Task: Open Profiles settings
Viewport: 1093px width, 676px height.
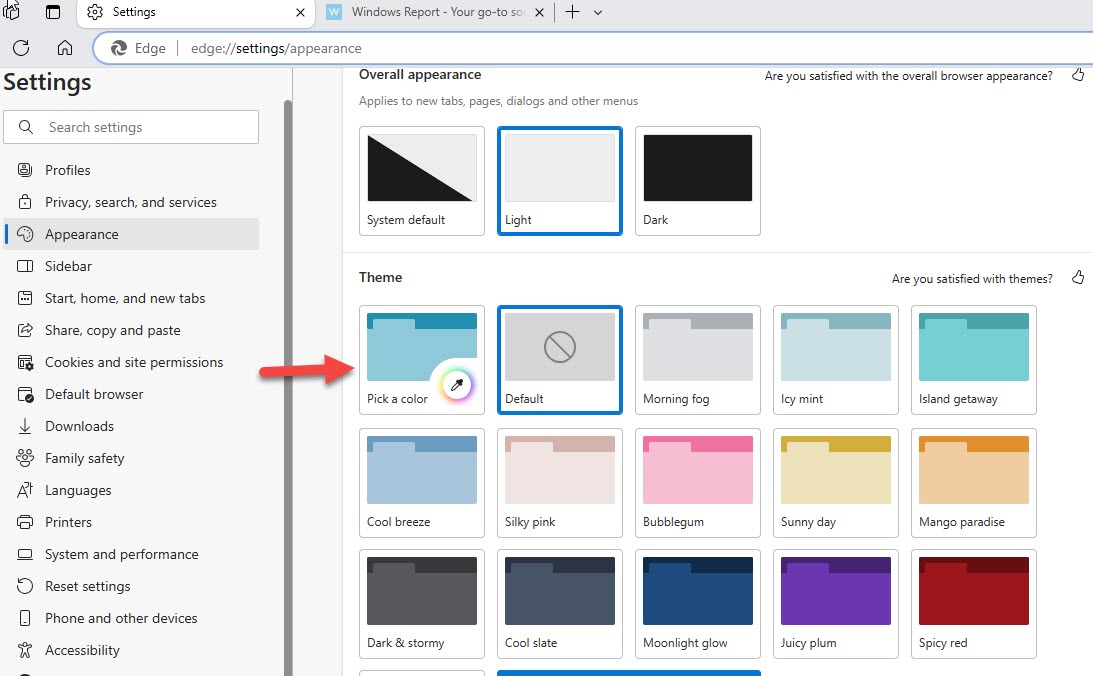Action: [x=131, y=170]
